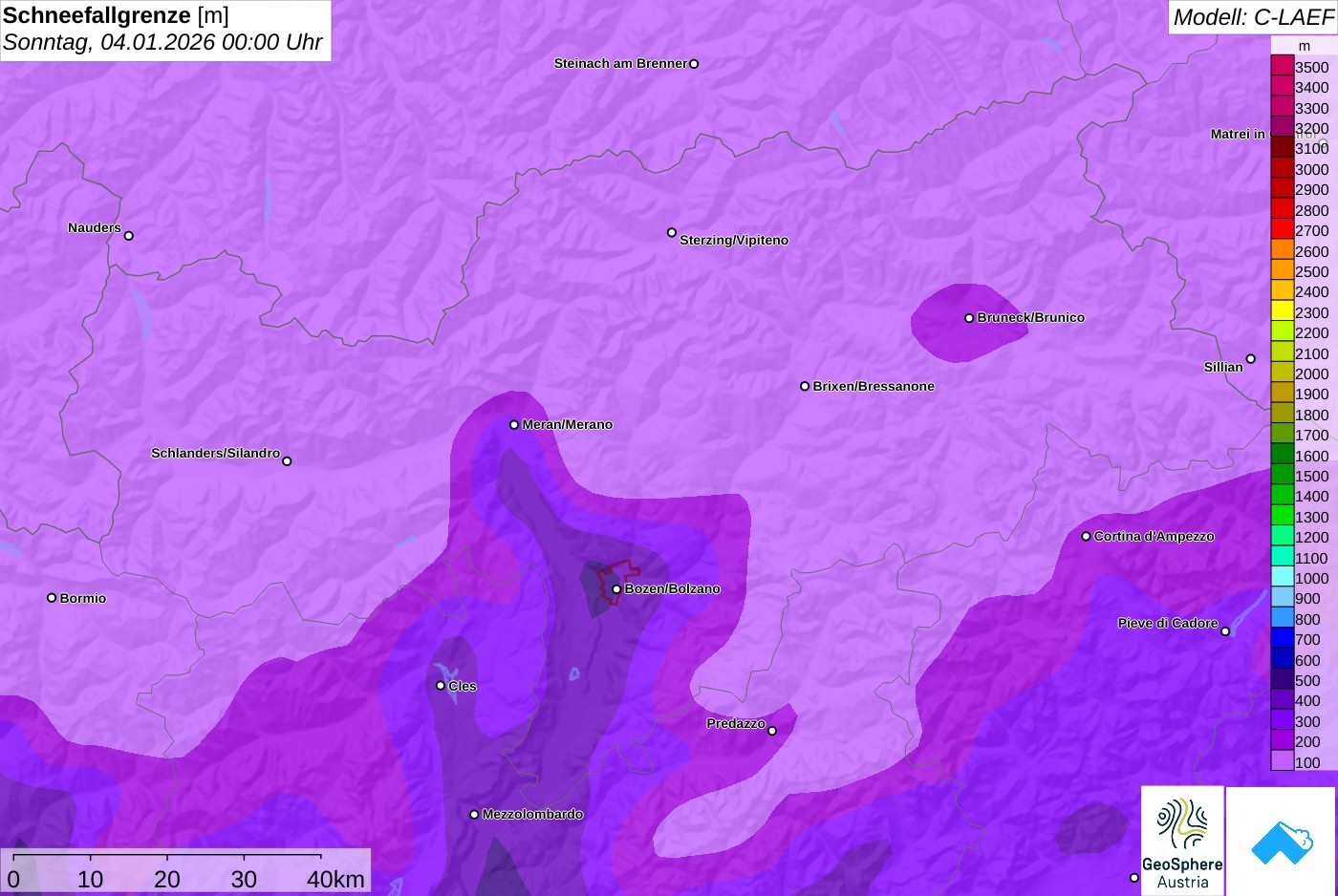Select the Pieve di Cadore label
This screenshot has width=1338, height=896.
1168,624
